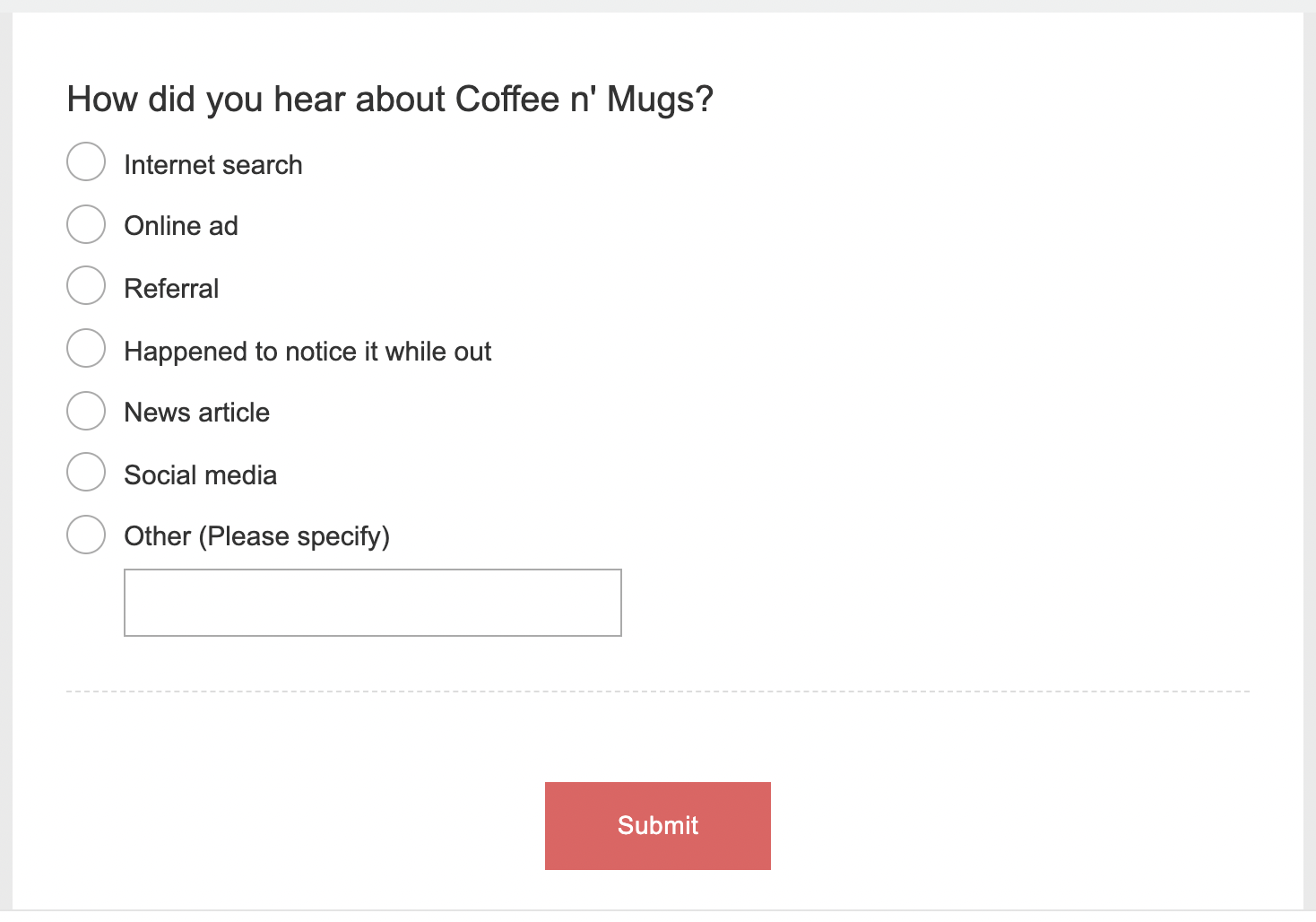Click the 'Online ad' label text

(181, 226)
